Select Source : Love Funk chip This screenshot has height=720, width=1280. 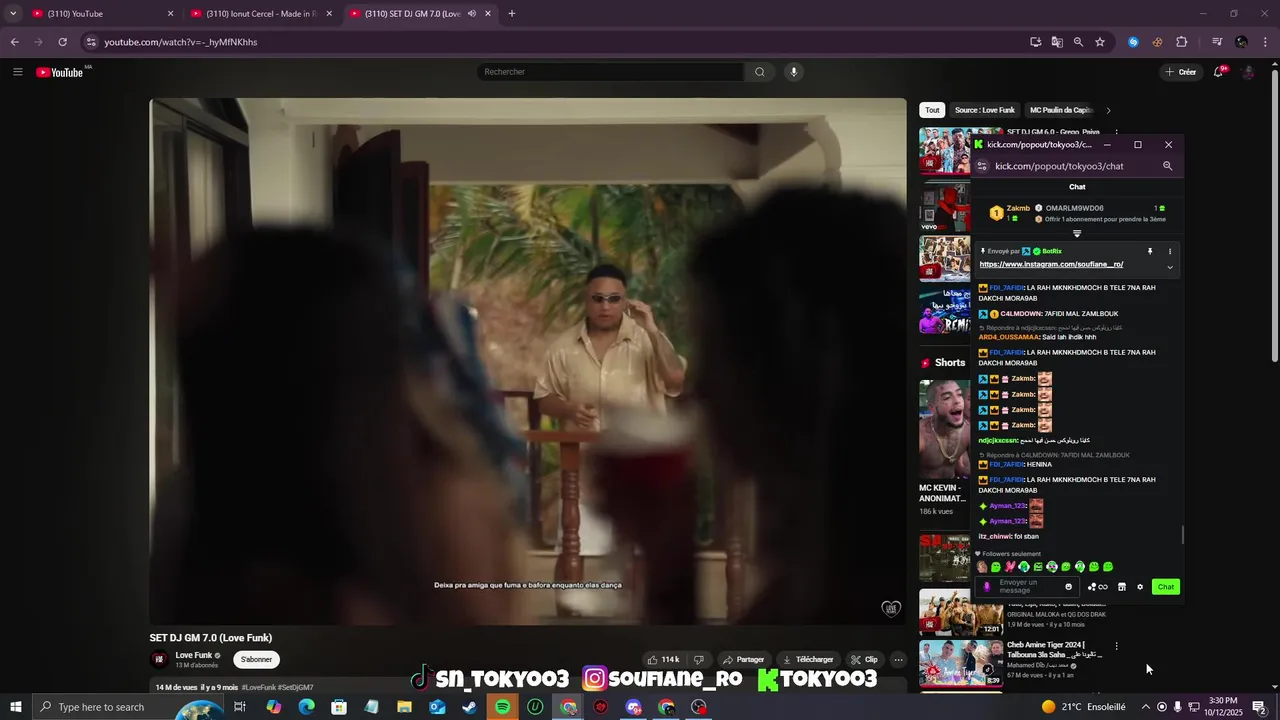click(x=984, y=110)
